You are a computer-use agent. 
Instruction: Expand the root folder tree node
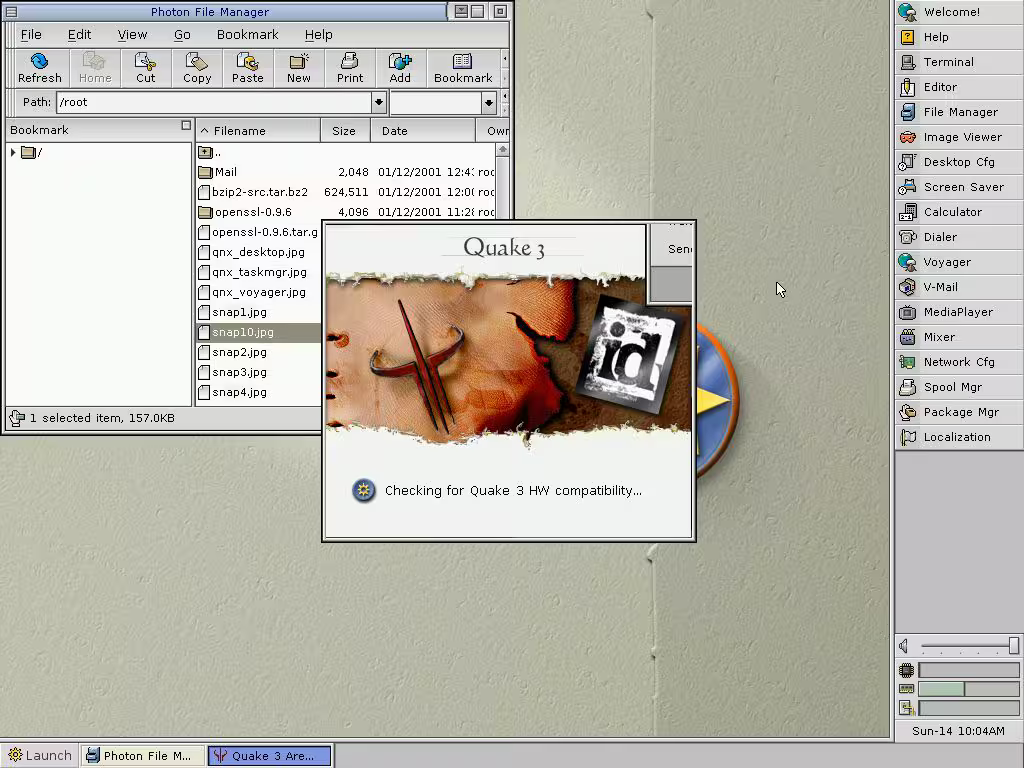[13, 153]
